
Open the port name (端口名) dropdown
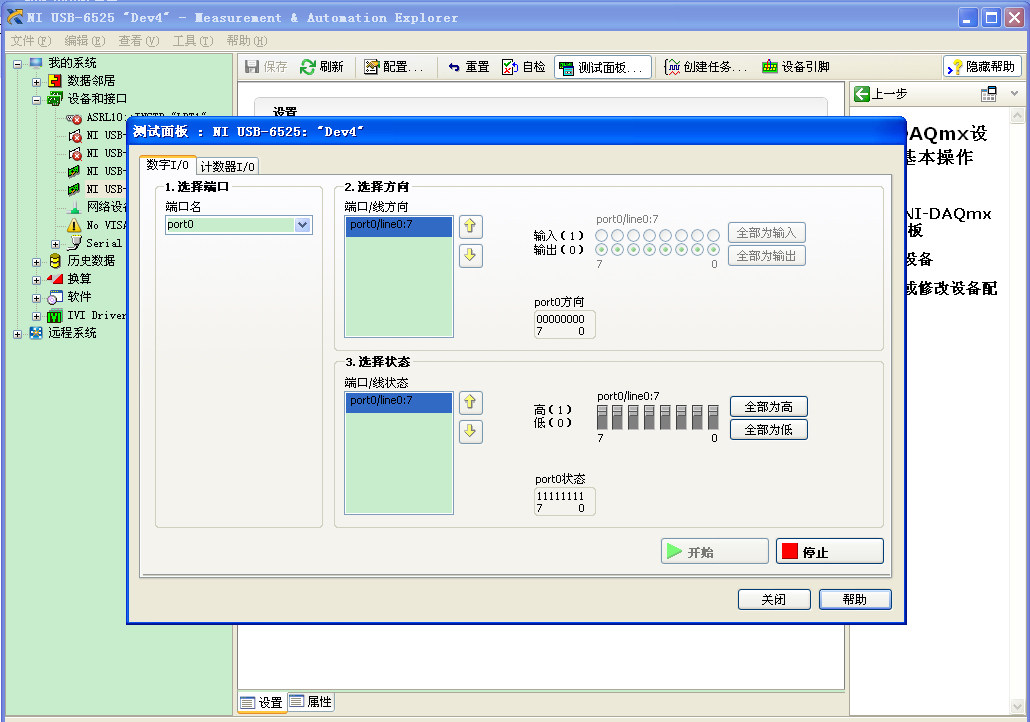tap(302, 225)
